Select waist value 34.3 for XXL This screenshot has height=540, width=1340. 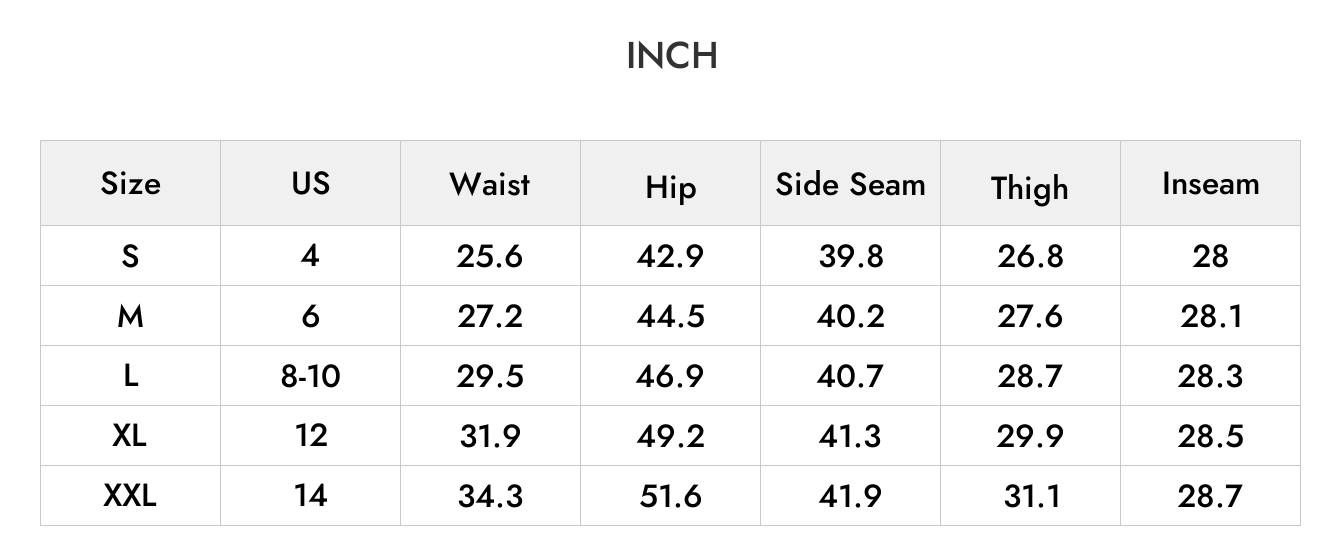pos(490,496)
